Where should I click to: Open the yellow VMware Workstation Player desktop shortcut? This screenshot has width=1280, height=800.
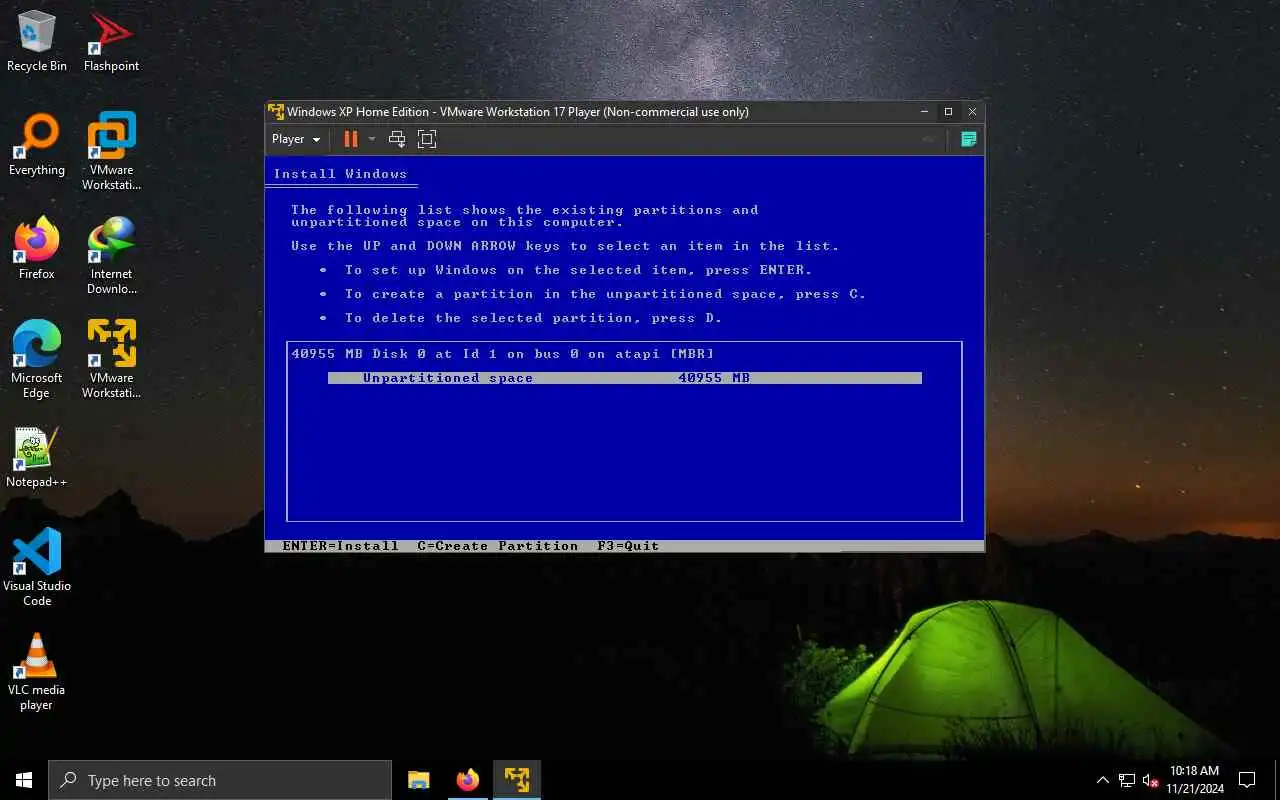tap(111, 359)
